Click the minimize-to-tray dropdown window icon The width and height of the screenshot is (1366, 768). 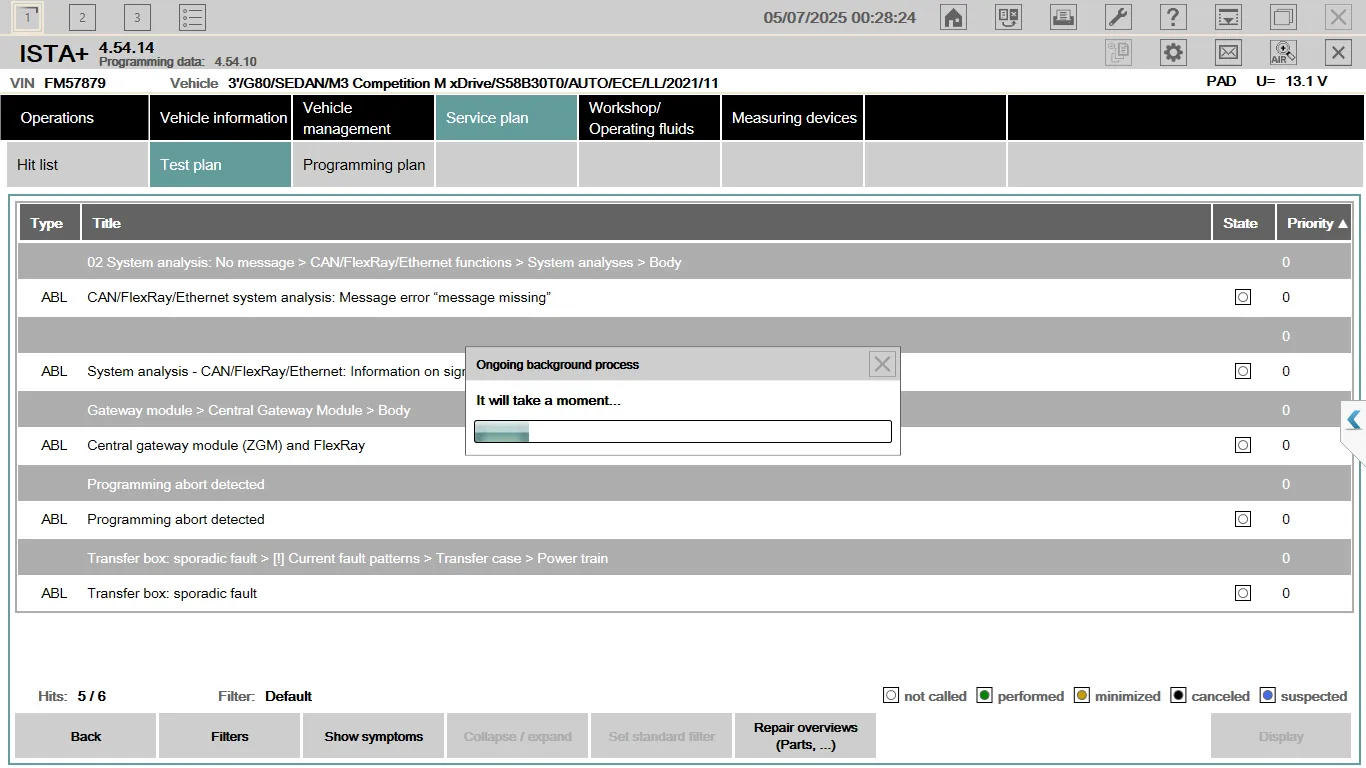tap(1228, 17)
